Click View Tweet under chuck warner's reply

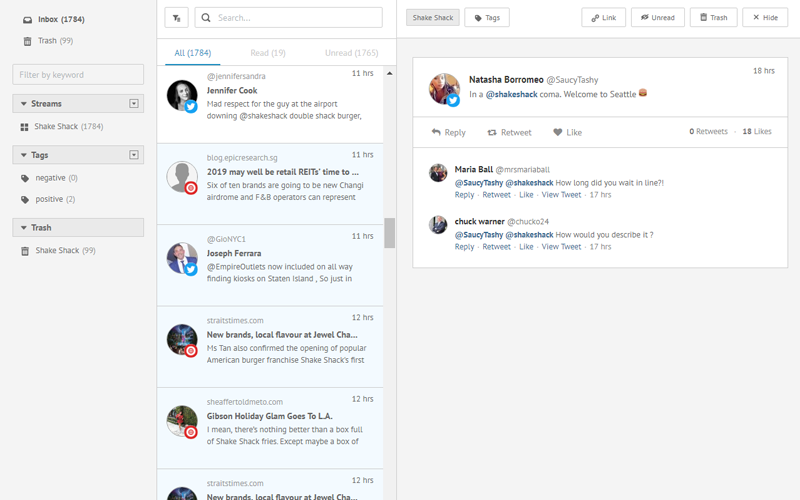coord(561,247)
